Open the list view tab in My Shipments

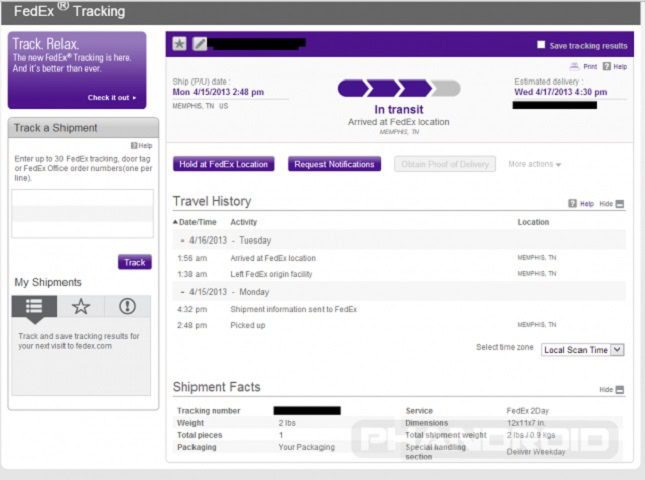[x=34, y=306]
